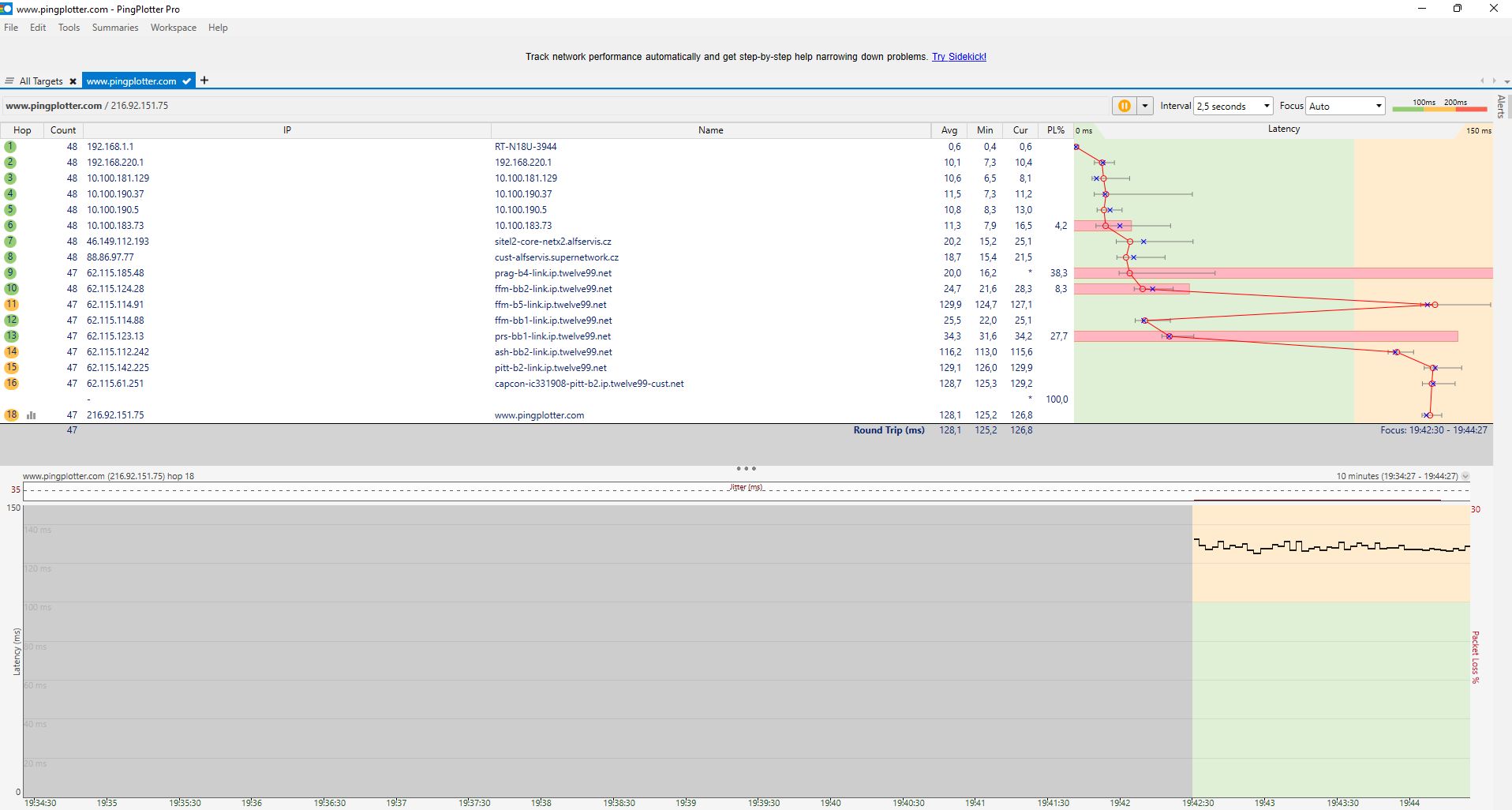The width and height of the screenshot is (1512, 810).
Task: Select hop 4 green circle icon
Action: [x=10, y=194]
